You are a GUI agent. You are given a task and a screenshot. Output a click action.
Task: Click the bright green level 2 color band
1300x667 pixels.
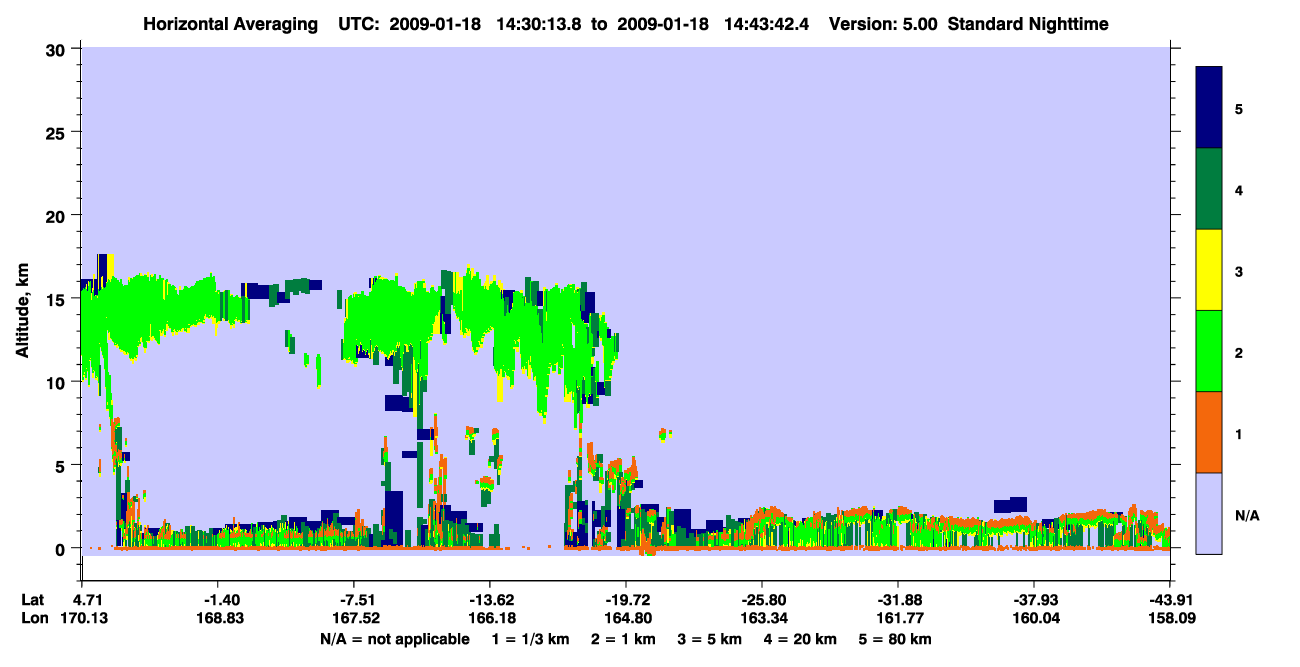click(1209, 351)
